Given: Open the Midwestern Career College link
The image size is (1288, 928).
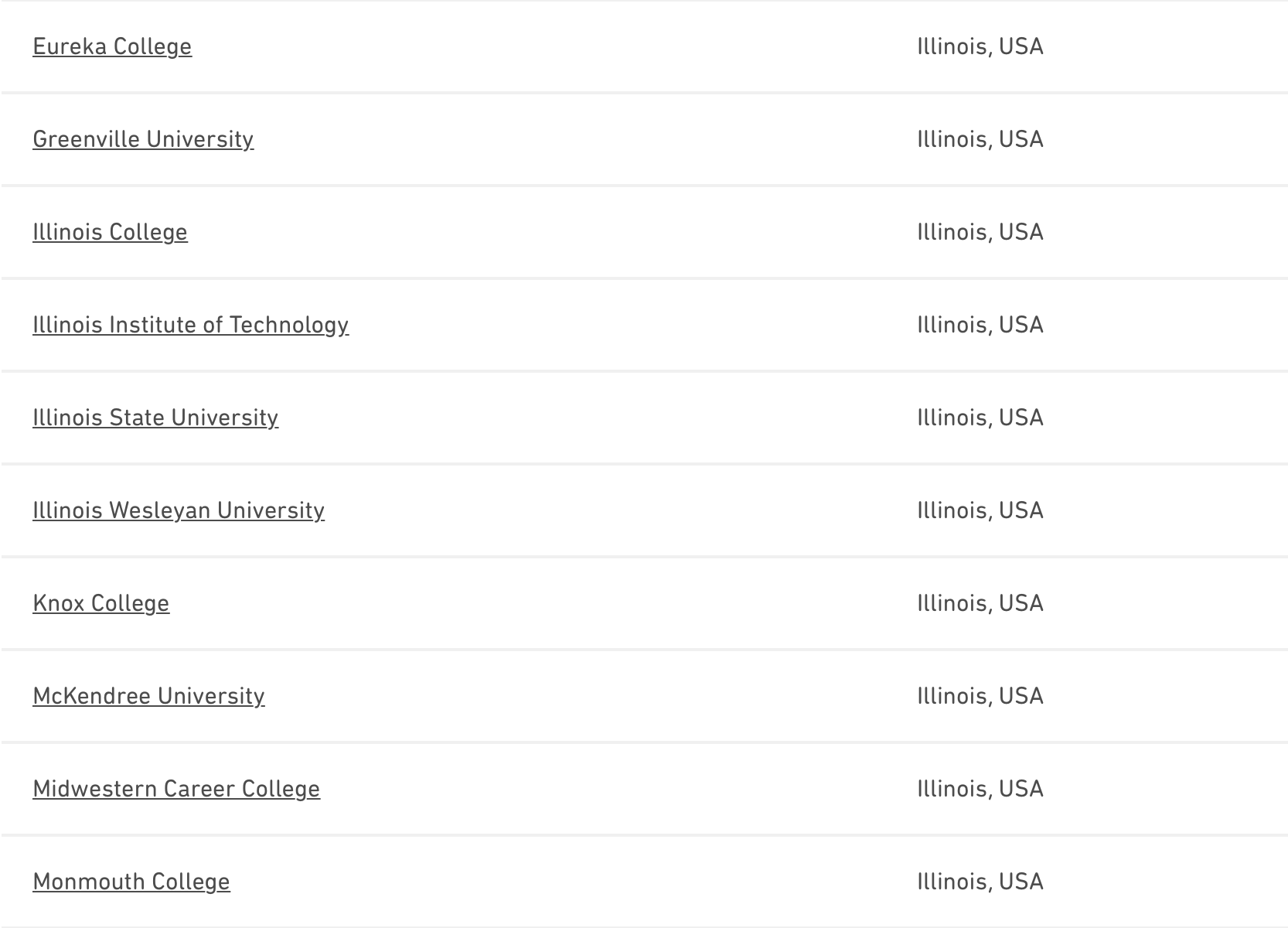Looking at the screenshot, I should (176, 789).
